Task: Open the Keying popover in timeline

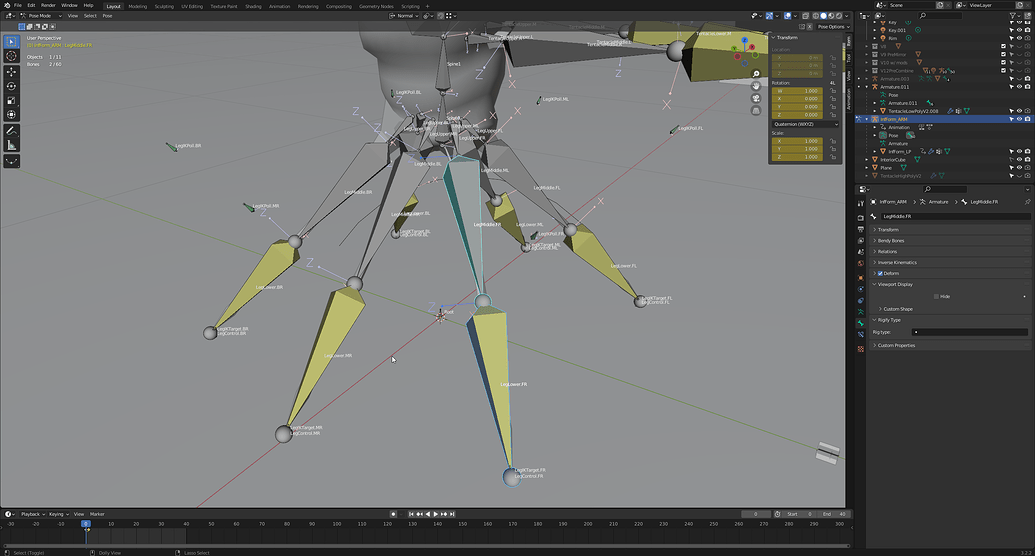Action: (58, 514)
